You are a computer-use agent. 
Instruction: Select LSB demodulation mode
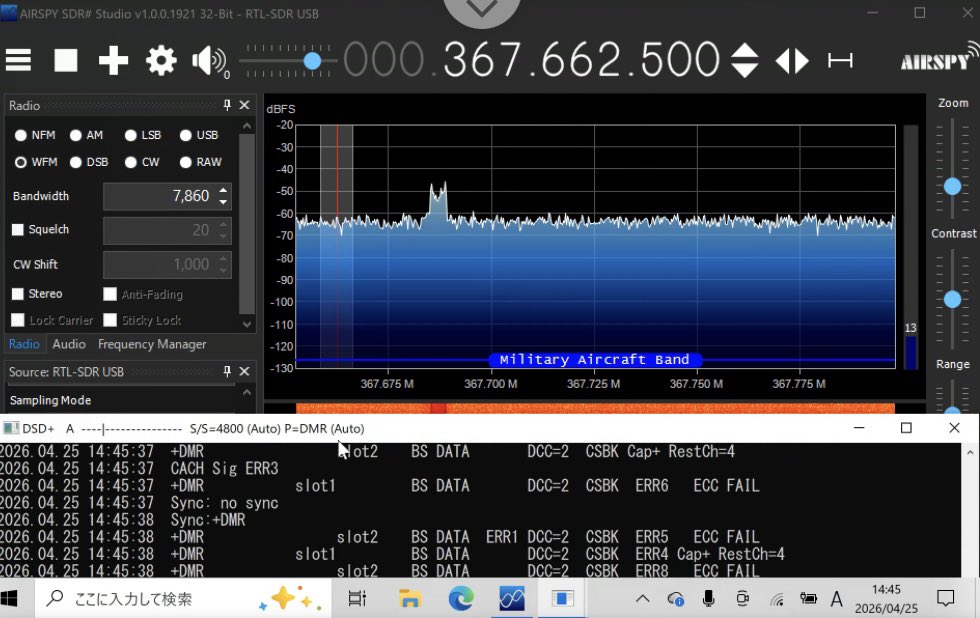point(131,135)
